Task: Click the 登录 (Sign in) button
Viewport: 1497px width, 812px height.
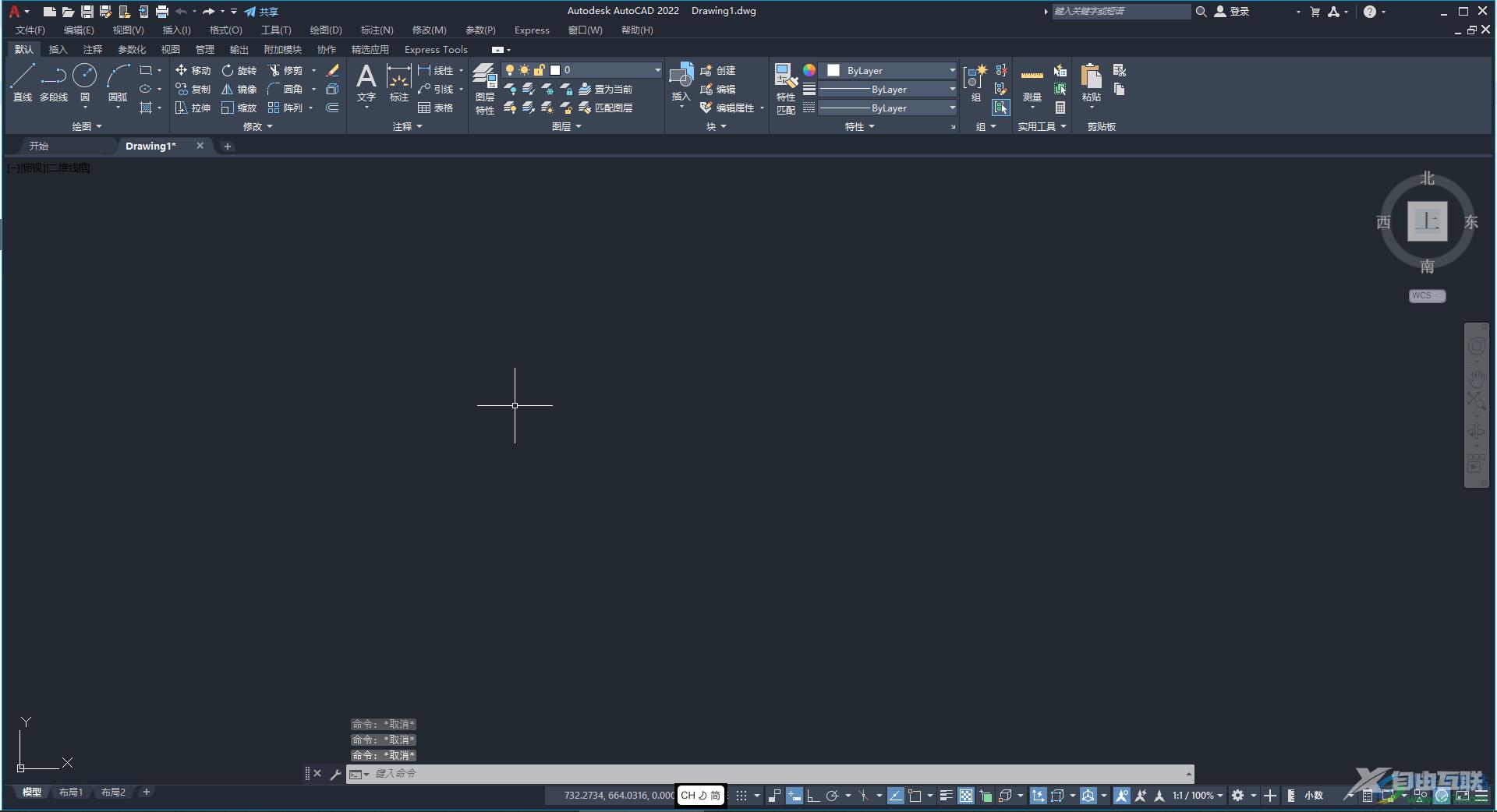Action: click(x=1232, y=12)
